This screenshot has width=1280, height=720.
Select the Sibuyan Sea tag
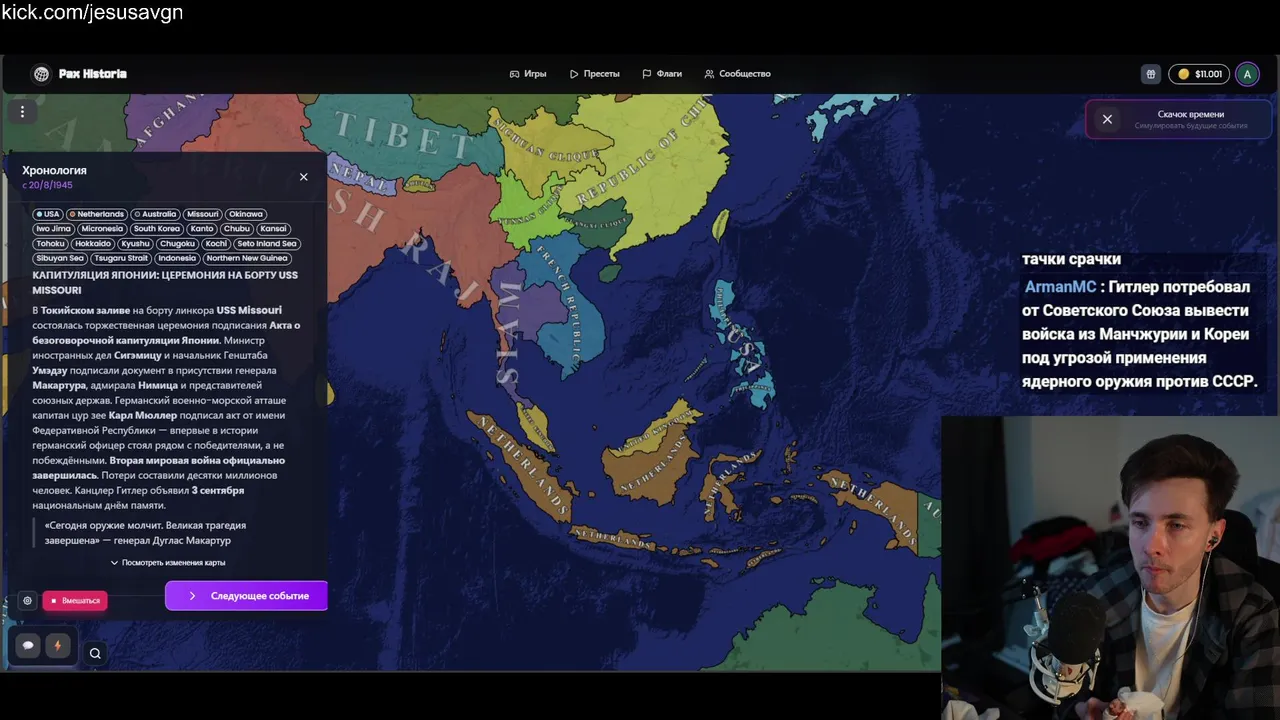tap(60, 259)
